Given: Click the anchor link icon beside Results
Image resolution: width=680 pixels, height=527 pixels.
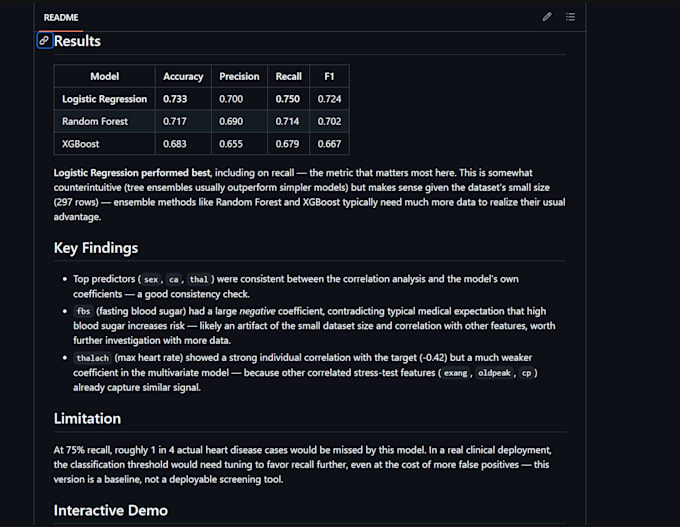Looking at the screenshot, I should coord(44,41).
